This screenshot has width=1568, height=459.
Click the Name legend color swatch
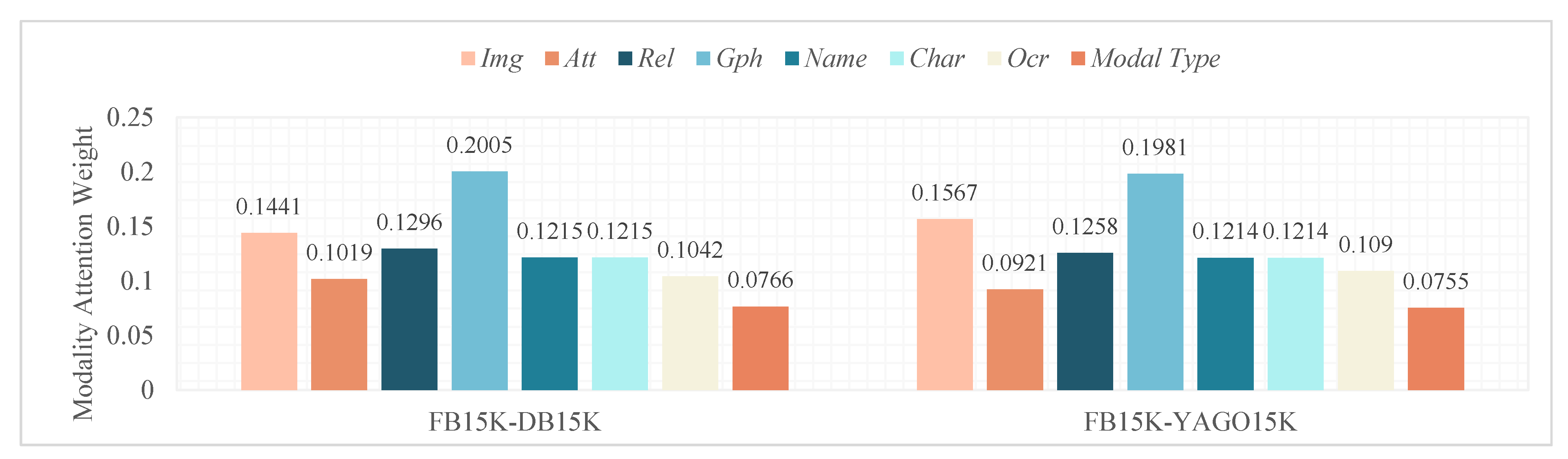click(792, 58)
